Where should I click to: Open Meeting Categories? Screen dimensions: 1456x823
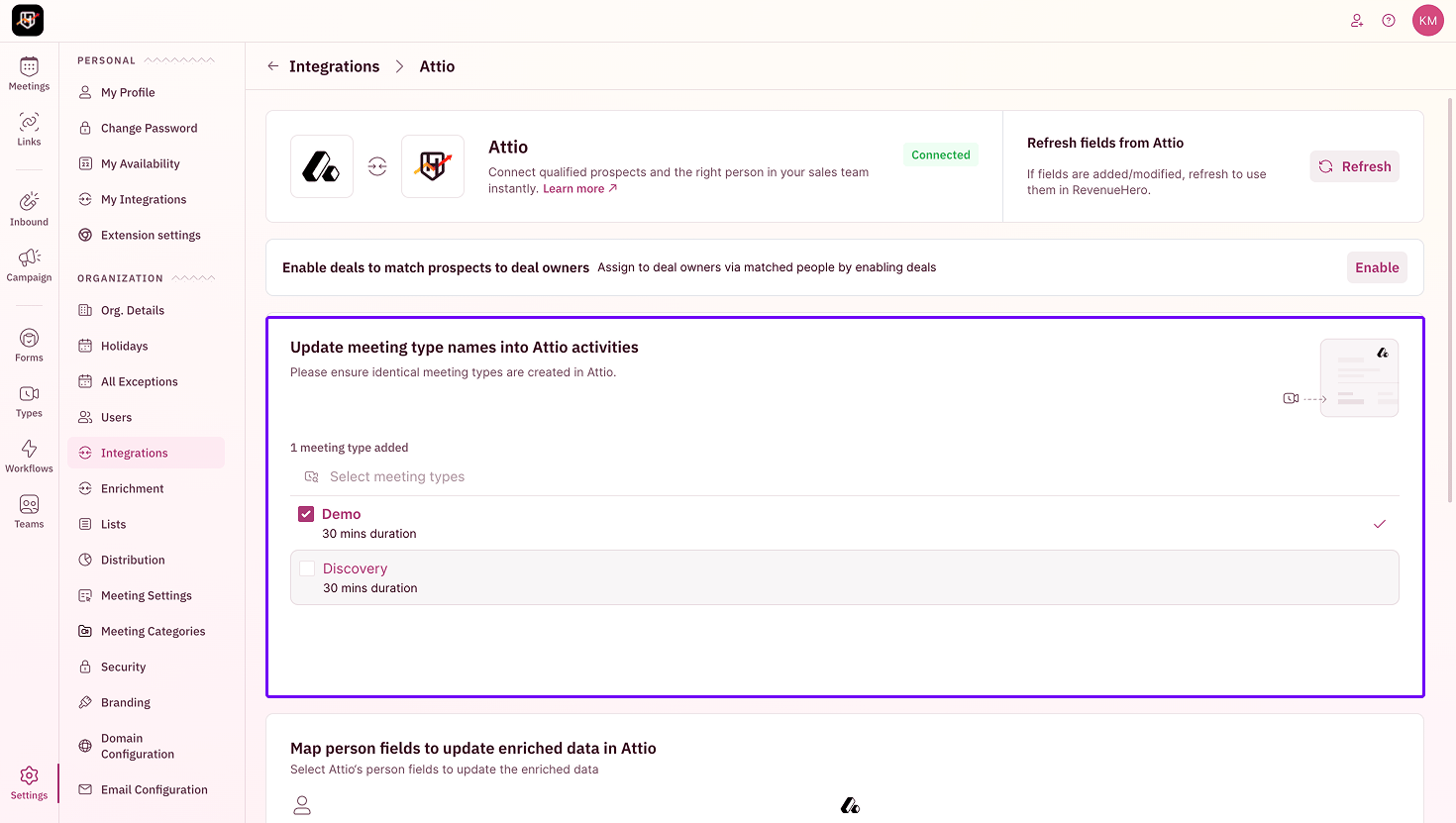(147, 631)
